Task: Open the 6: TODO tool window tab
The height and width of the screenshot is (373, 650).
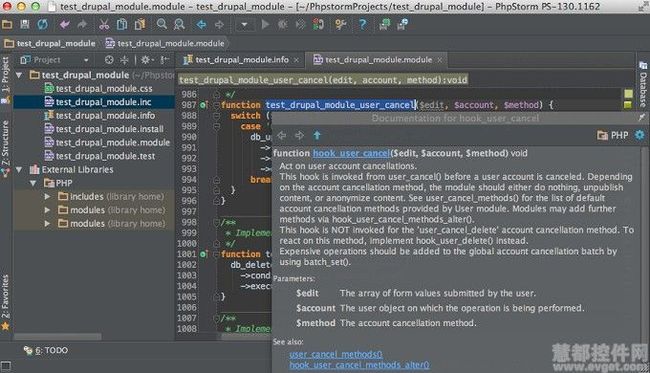Action: point(46,351)
